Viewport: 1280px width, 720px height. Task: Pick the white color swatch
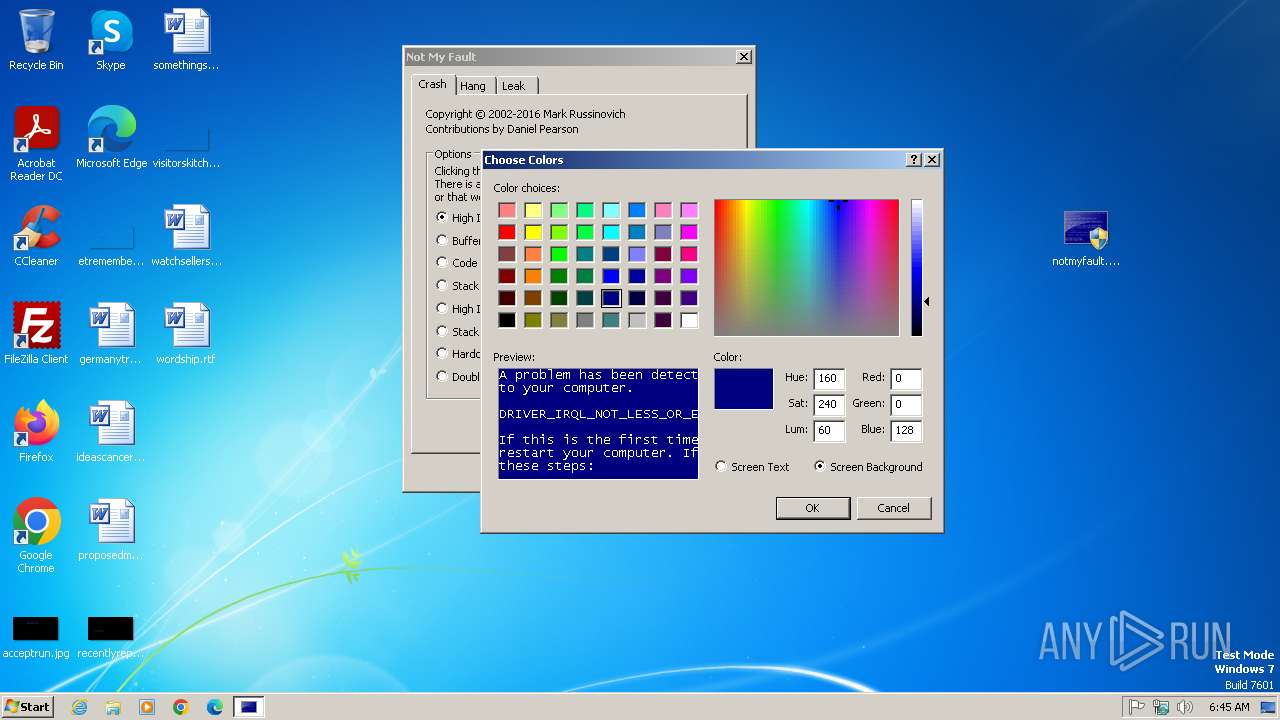689,320
